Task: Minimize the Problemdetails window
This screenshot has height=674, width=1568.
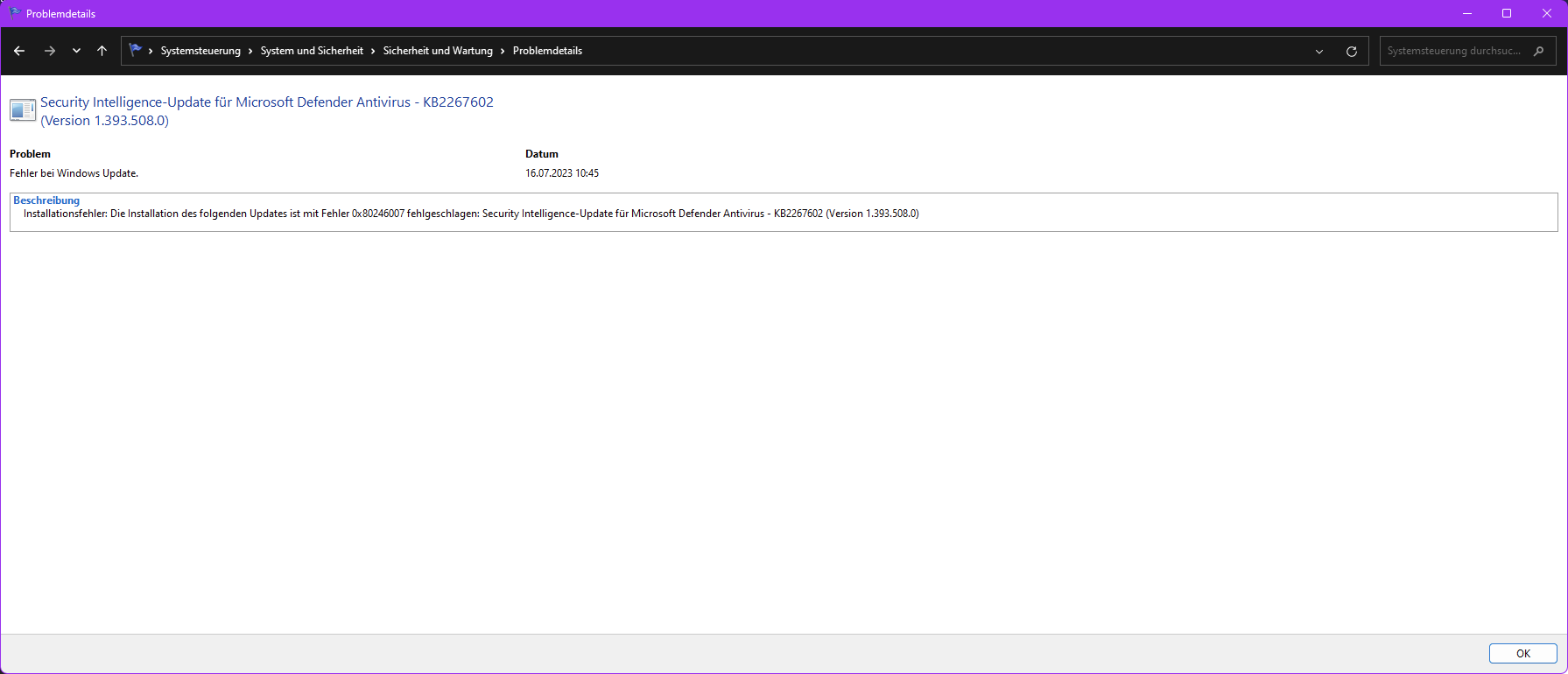Action: [x=1467, y=13]
